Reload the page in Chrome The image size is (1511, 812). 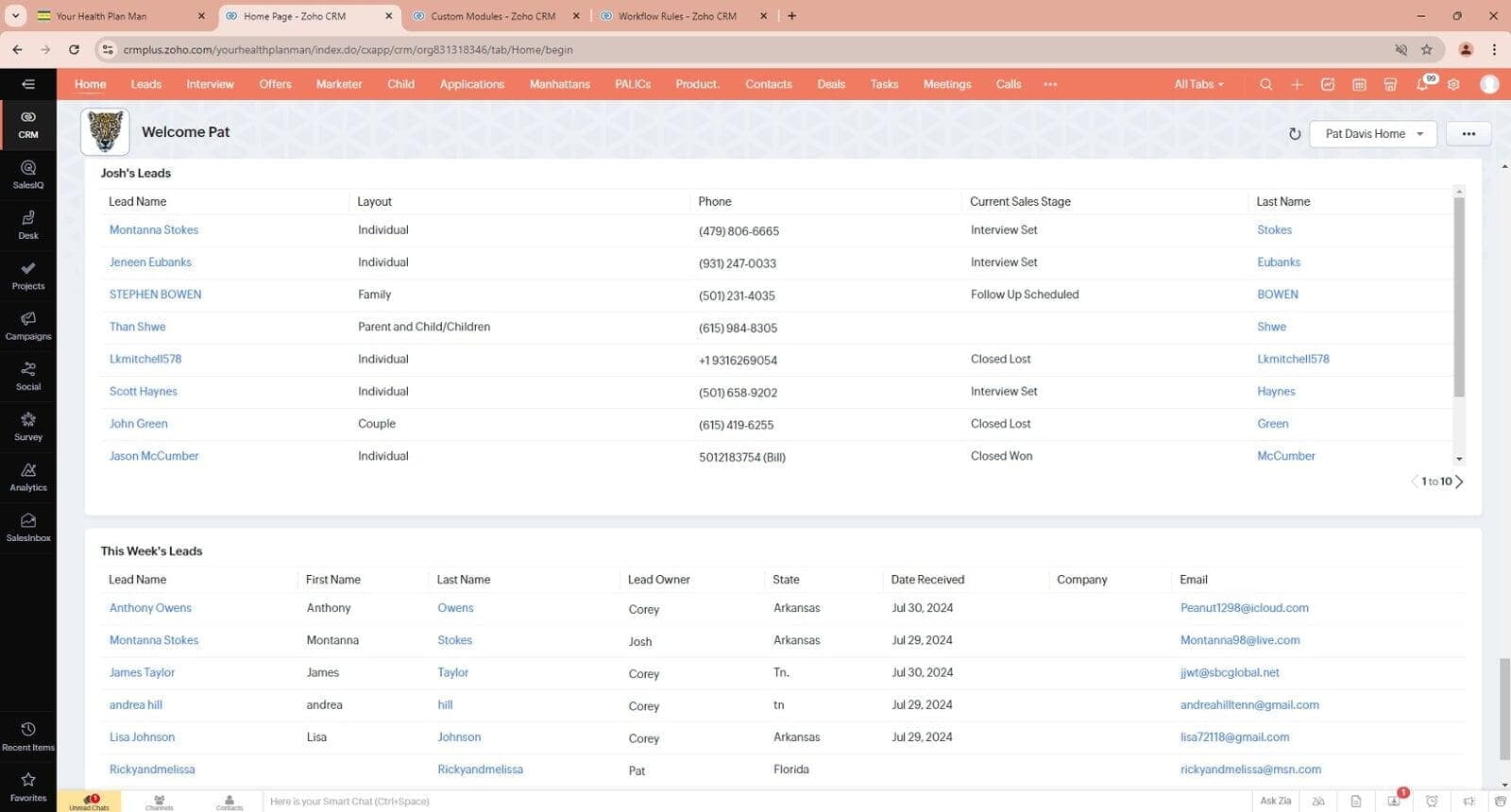74,49
